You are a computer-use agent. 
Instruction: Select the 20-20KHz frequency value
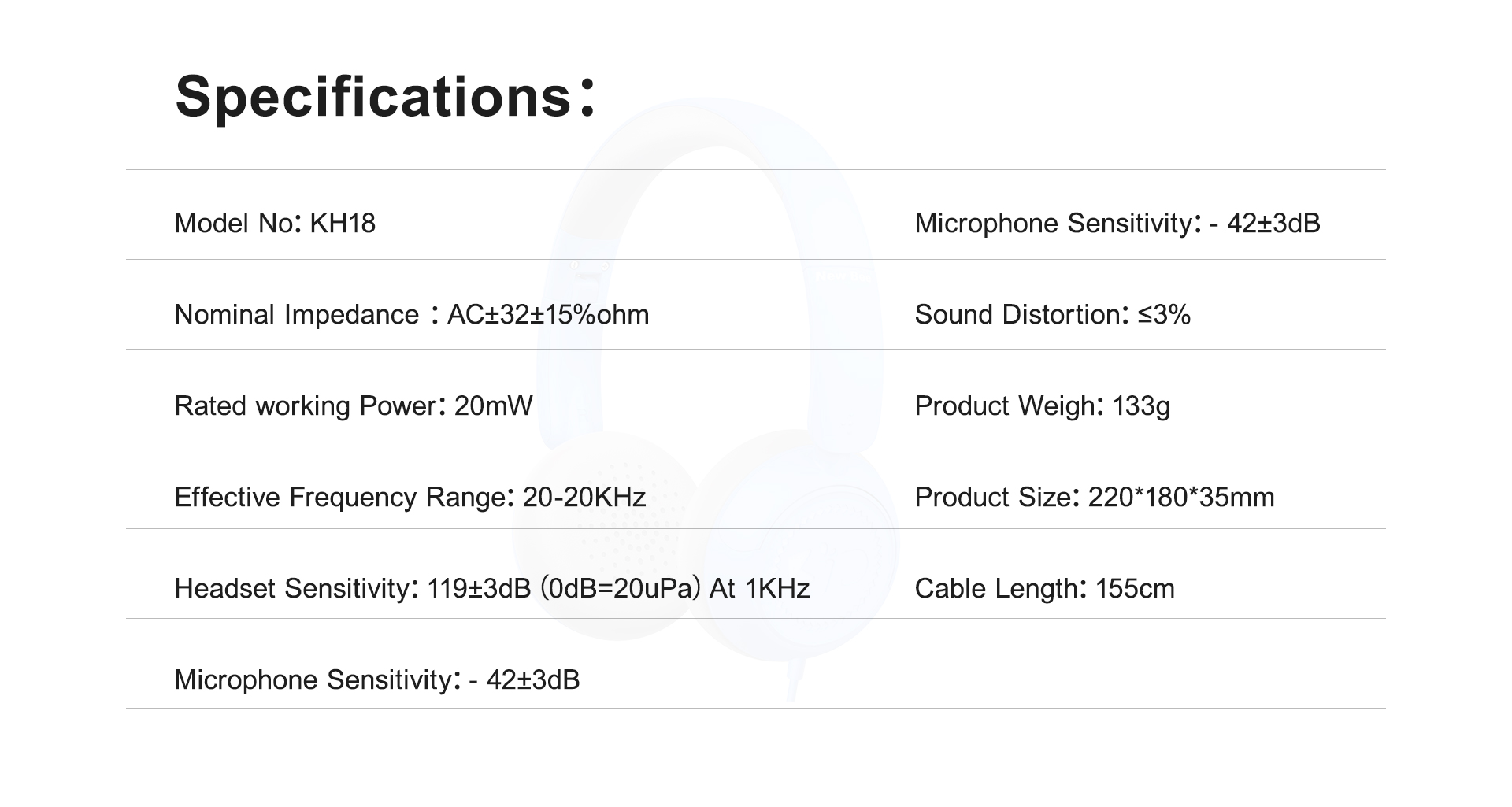(x=584, y=498)
